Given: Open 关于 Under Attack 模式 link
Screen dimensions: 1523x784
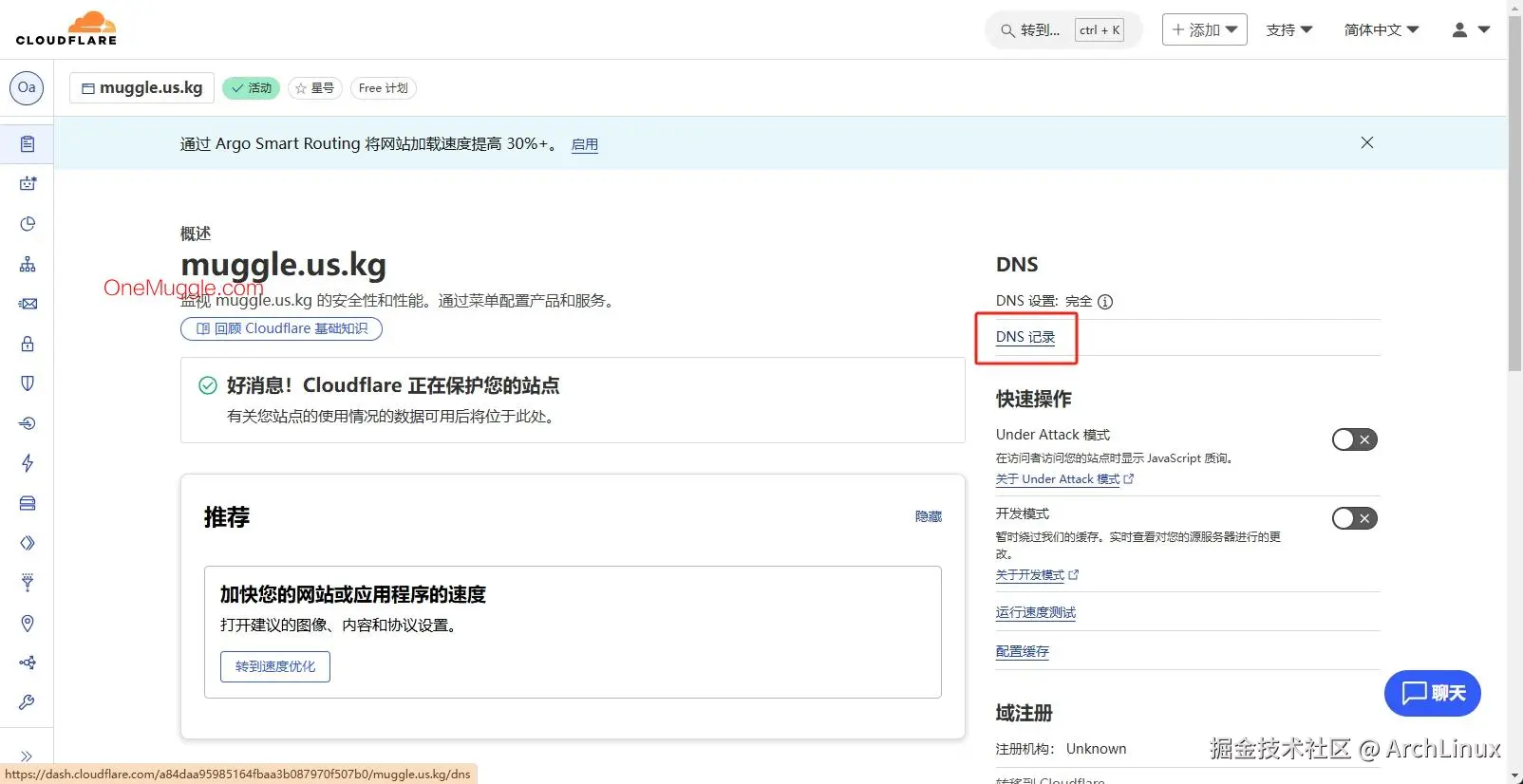Looking at the screenshot, I should (1064, 479).
